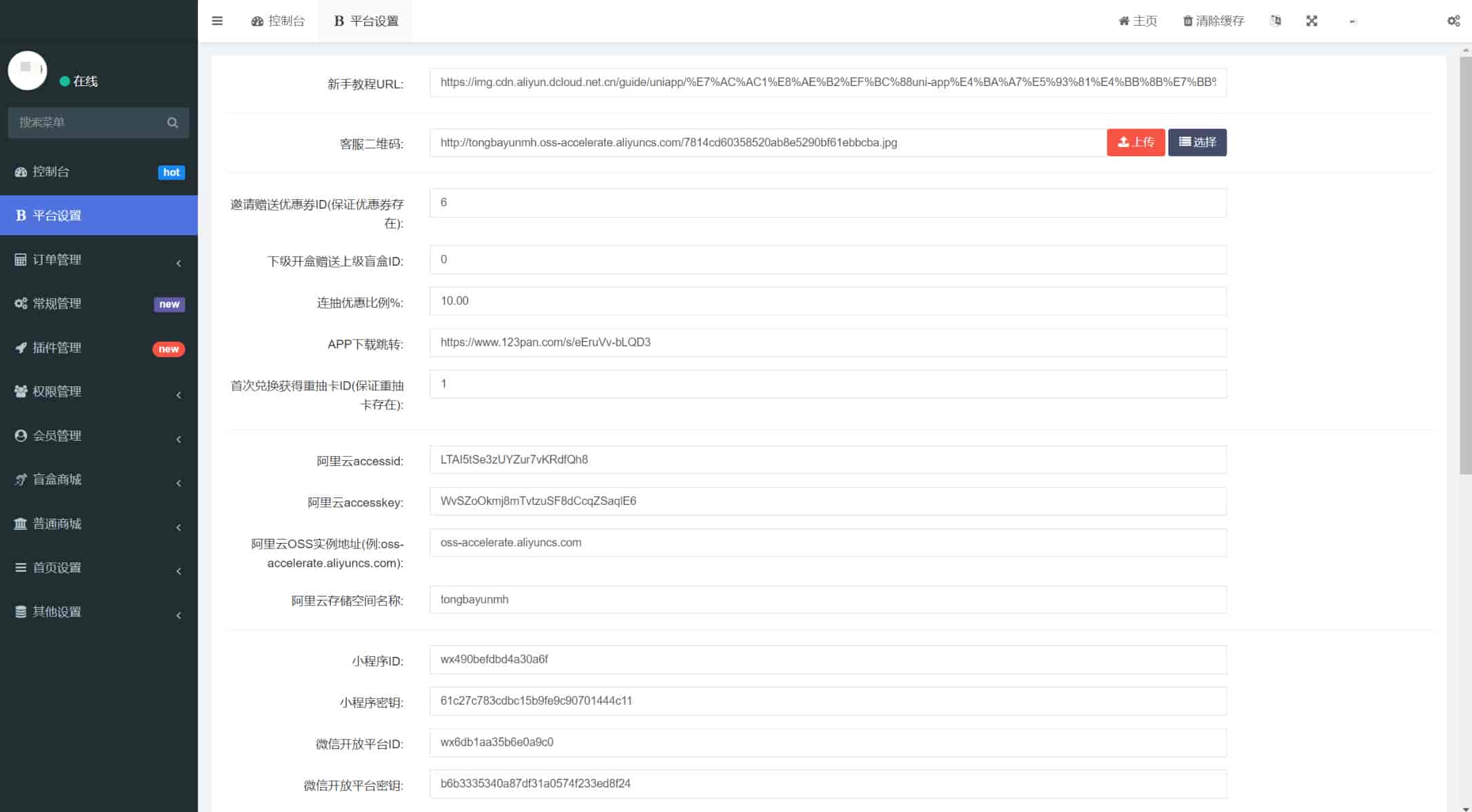Click the language switch icon
1472x812 pixels.
(x=1275, y=21)
